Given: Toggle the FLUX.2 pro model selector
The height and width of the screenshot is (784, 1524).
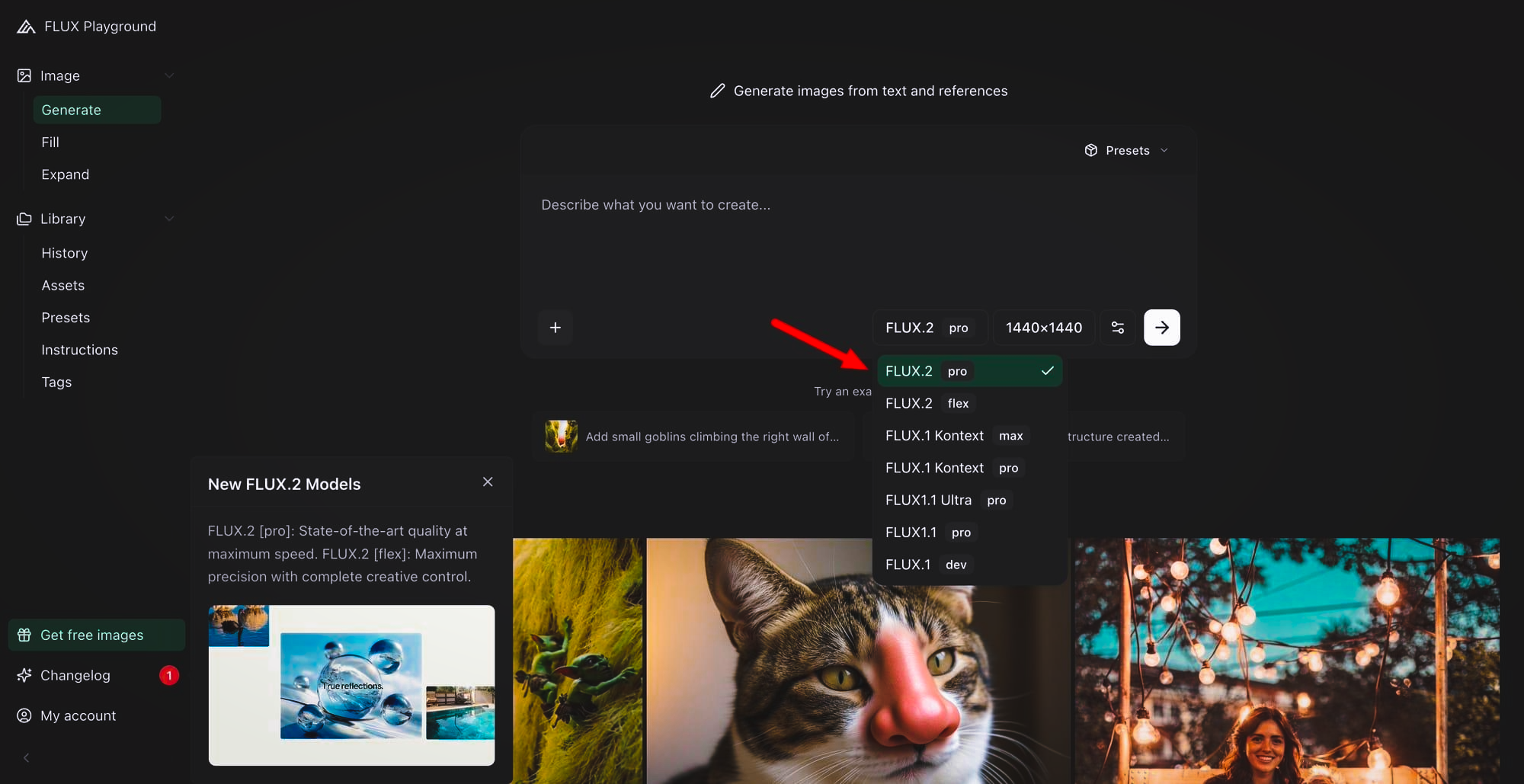Looking at the screenshot, I should pyautogui.click(x=930, y=328).
